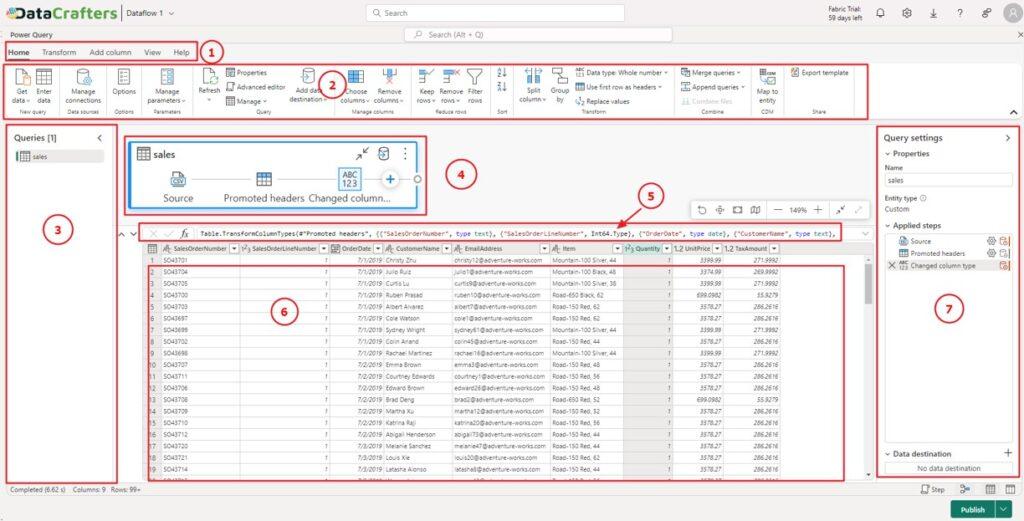Viewport: 1024px width, 521px height.
Task: Launch the Advanced editor
Action: 255,87
